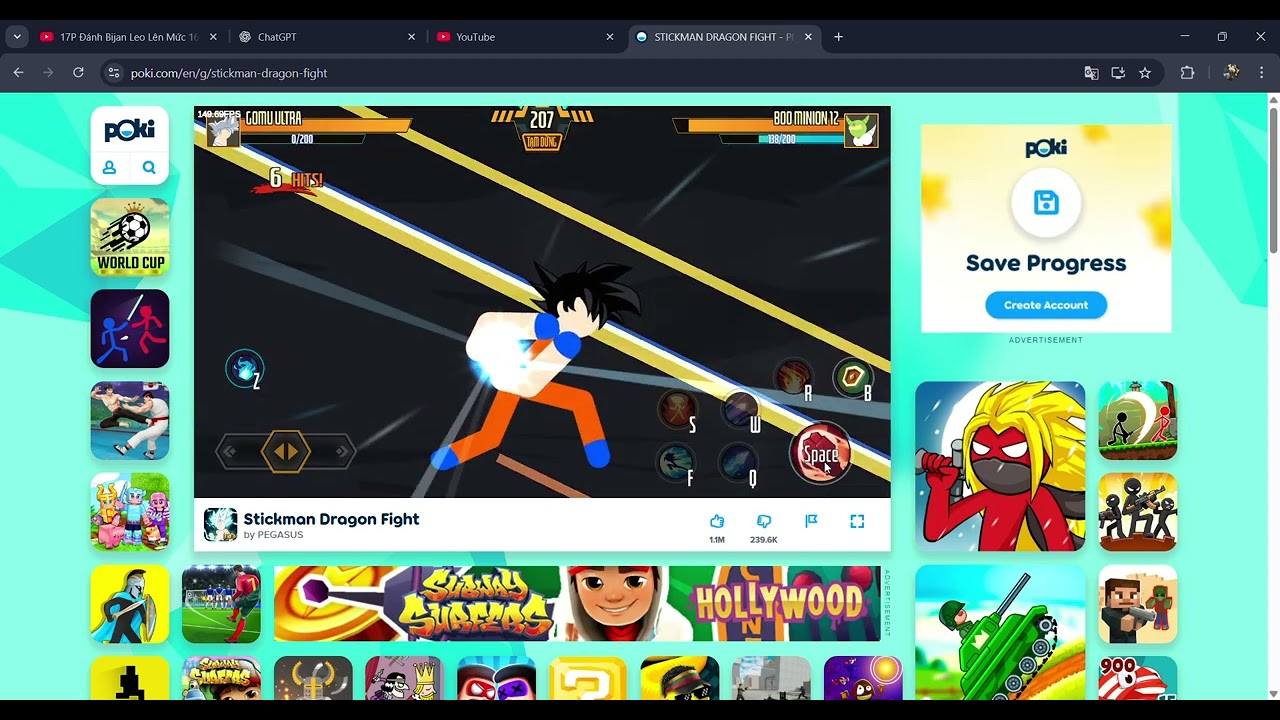The height and width of the screenshot is (720, 1280).
Task: Open the red stickman with yellow hair game
Action: pos(1000,466)
